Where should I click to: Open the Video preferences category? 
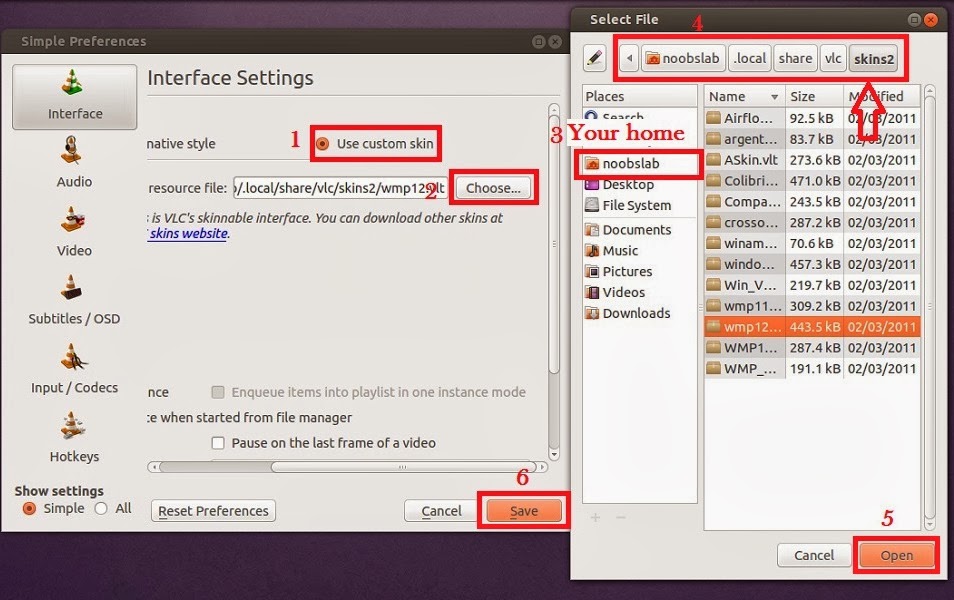[x=74, y=231]
